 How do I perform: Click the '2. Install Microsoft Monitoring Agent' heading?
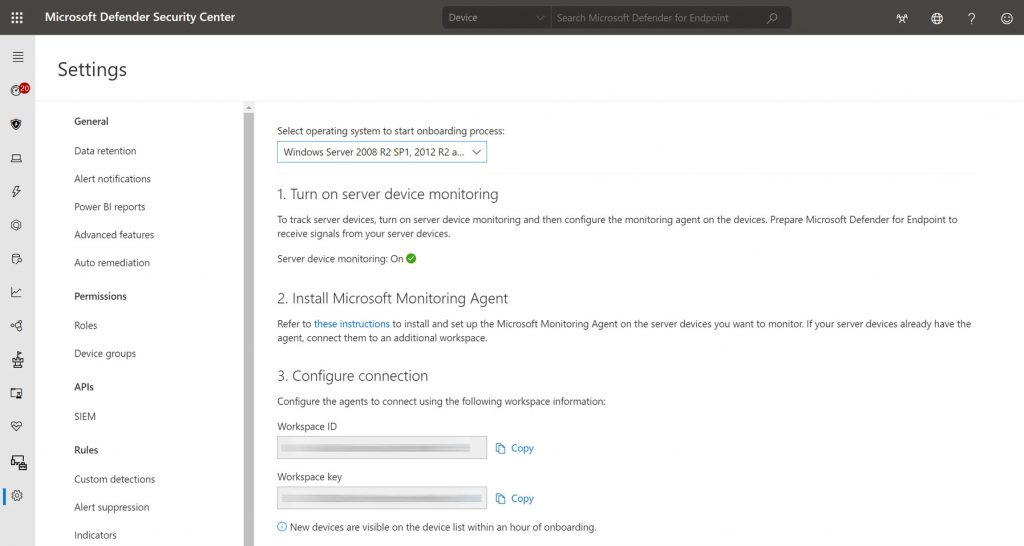392,298
